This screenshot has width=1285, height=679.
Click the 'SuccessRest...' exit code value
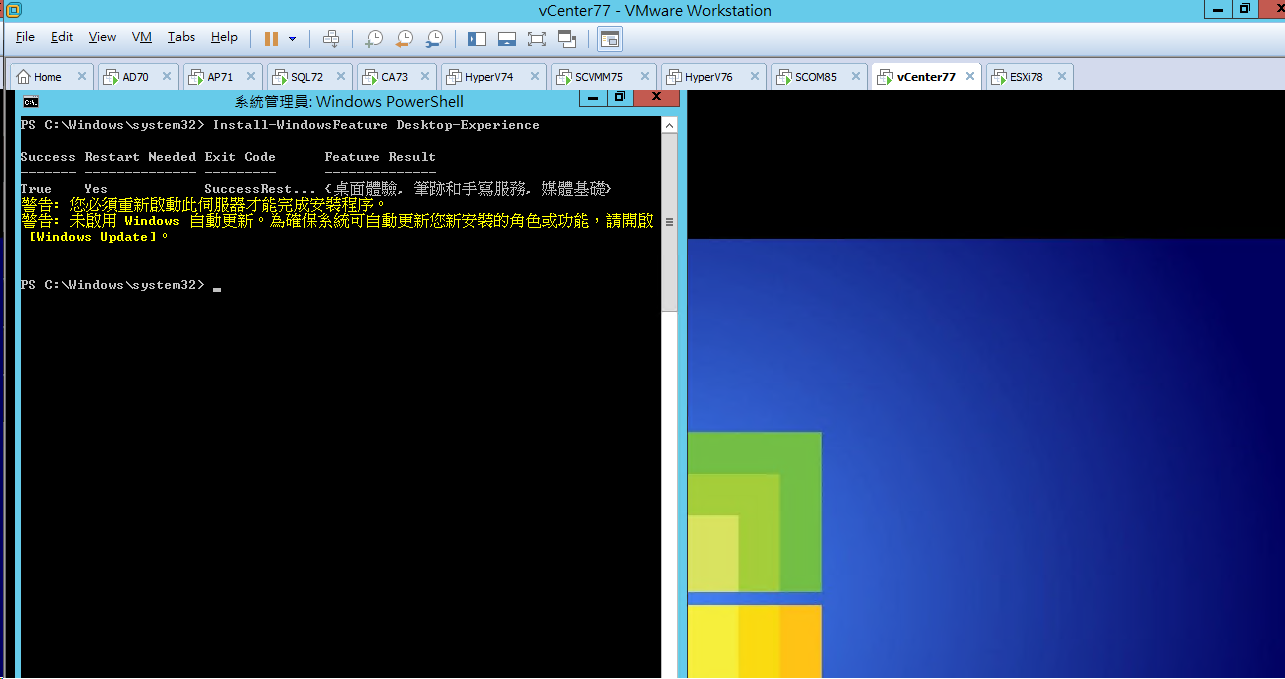pyautogui.click(x=260, y=189)
